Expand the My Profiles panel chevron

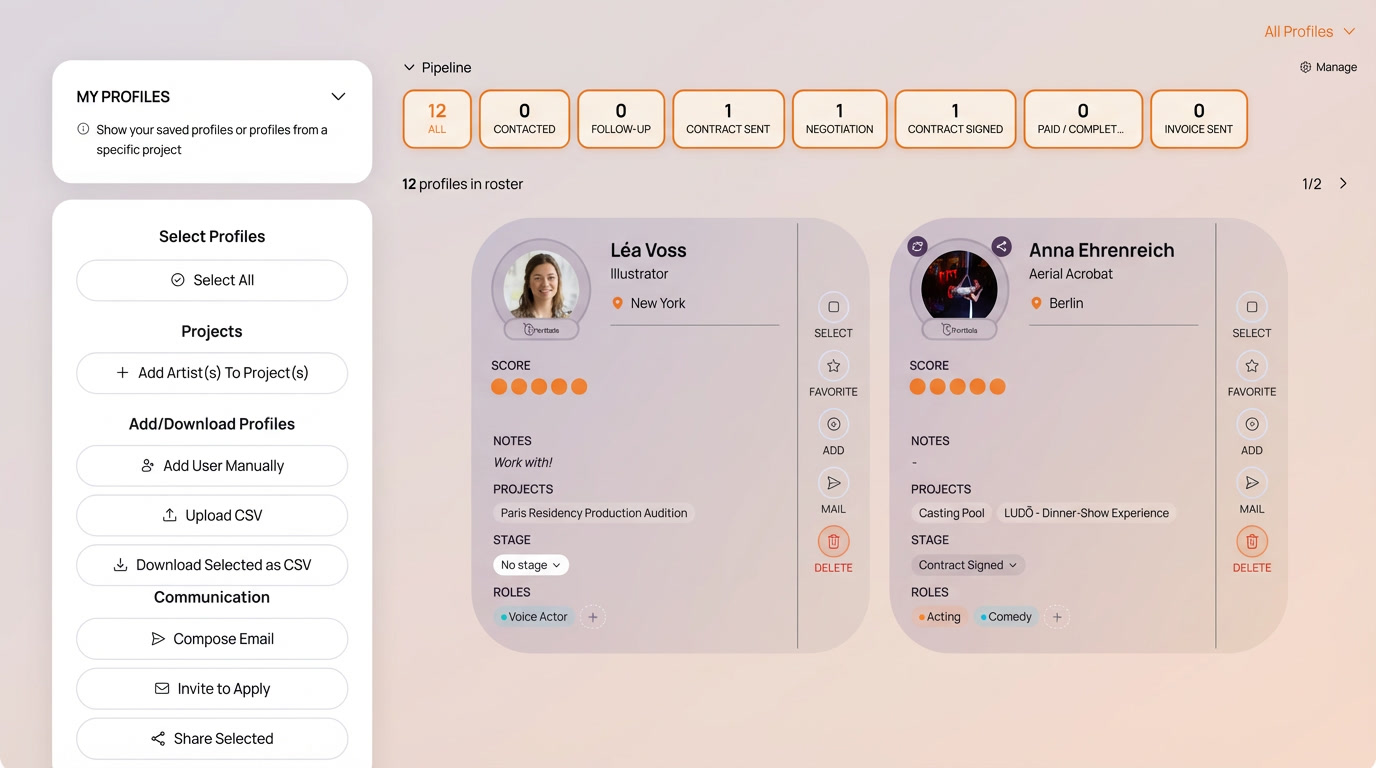(x=338, y=97)
